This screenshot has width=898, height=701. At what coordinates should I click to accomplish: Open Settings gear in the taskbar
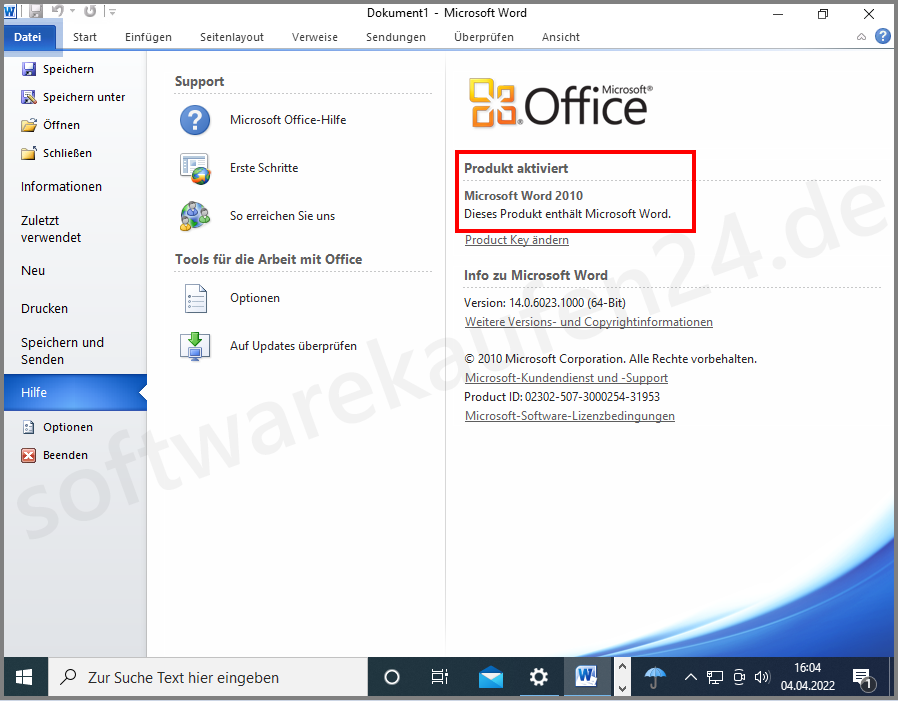[538, 678]
